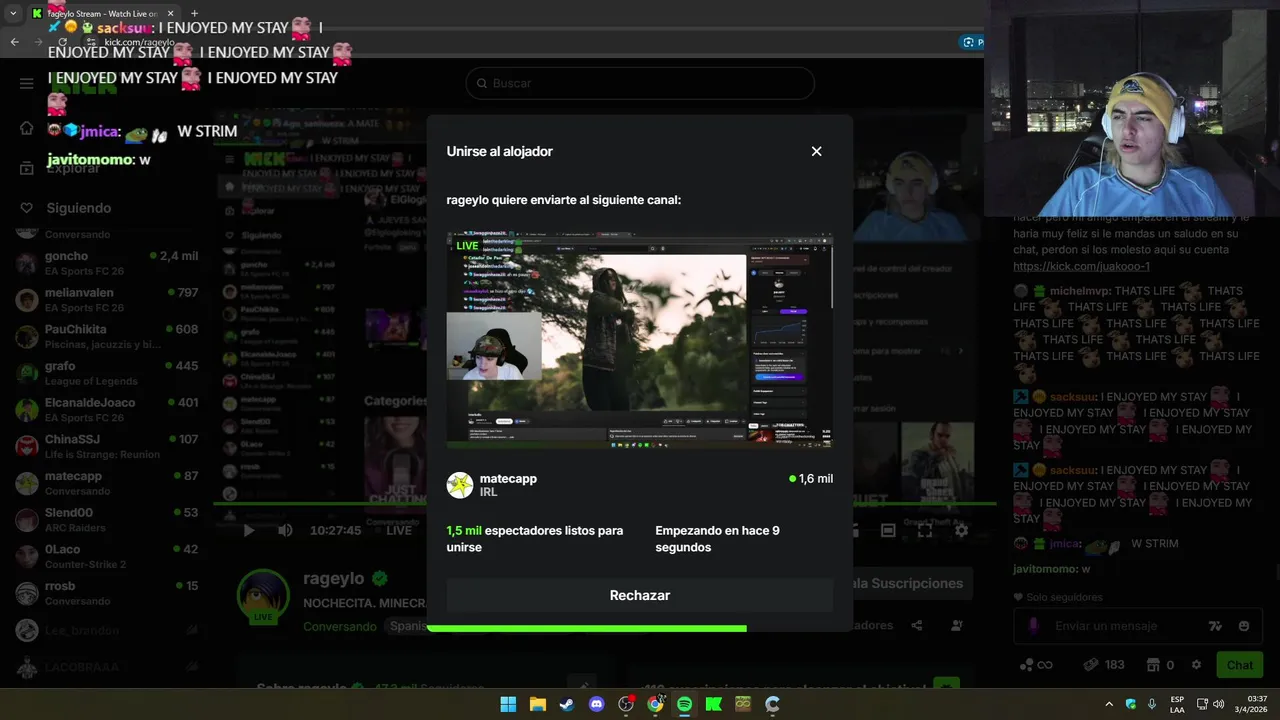This screenshot has height=720, width=1280.
Task: Open Spotify from the taskbar
Action: point(684,704)
